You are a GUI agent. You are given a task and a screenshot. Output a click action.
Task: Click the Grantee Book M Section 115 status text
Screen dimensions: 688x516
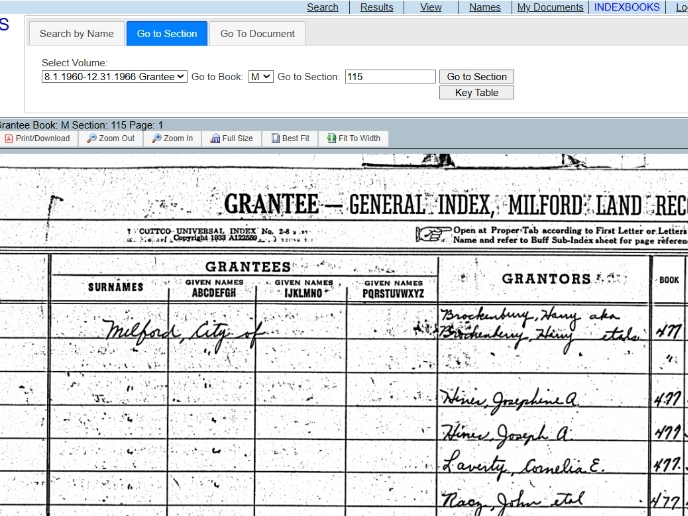click(x=82, y=125)
